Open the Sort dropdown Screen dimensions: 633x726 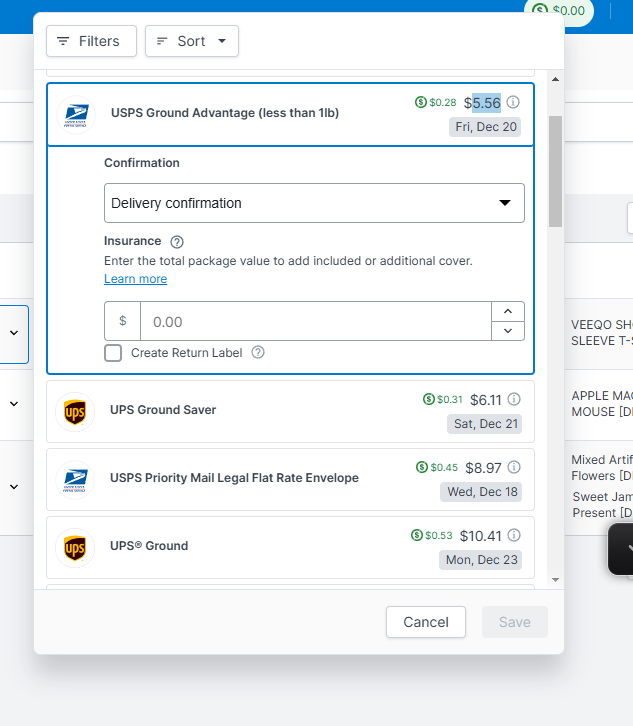[192, 41]
